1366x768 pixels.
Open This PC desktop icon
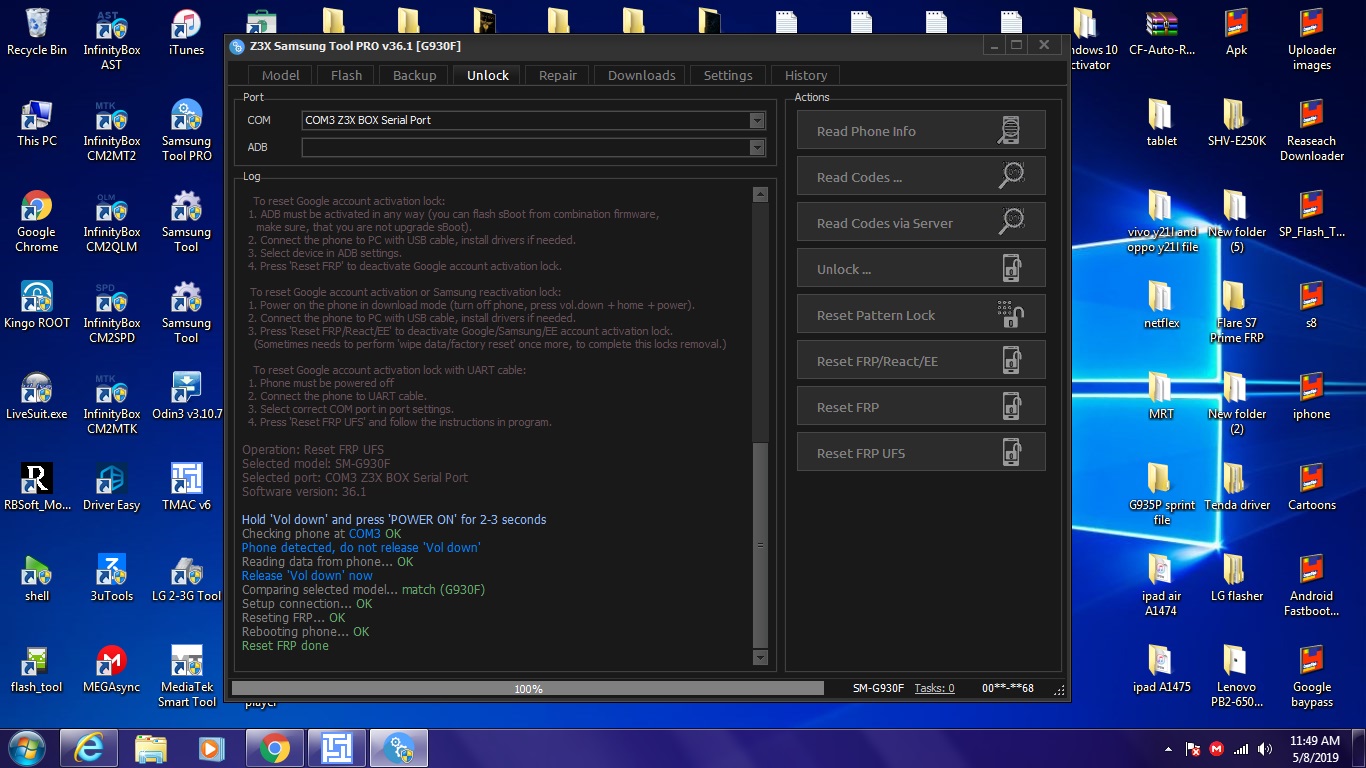[37, 124]
